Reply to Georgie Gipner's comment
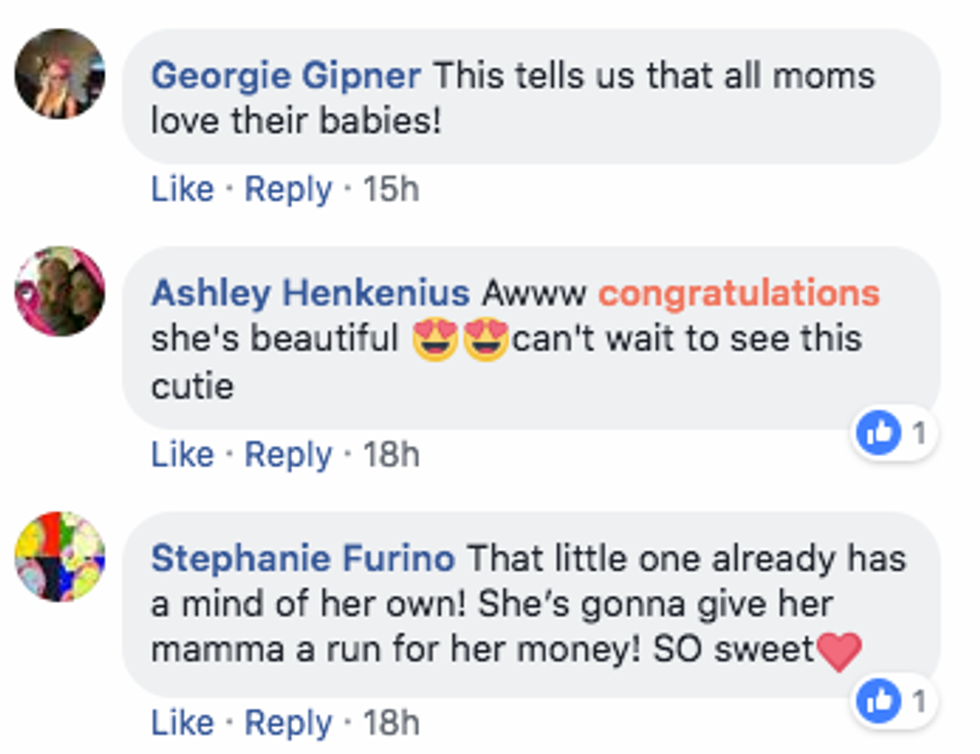This screenshot has height=754, width=980. pos(288,189)
